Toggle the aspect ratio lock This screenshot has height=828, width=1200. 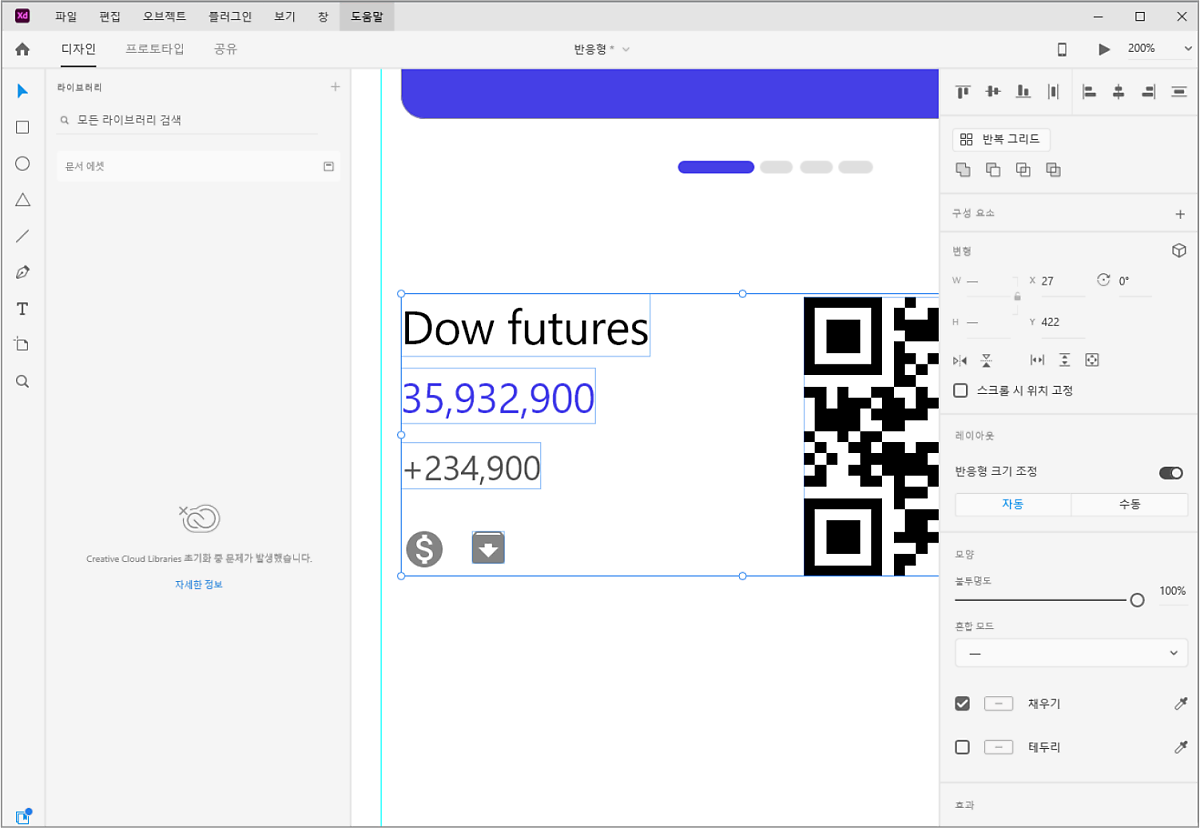[x=1017, y=297]
